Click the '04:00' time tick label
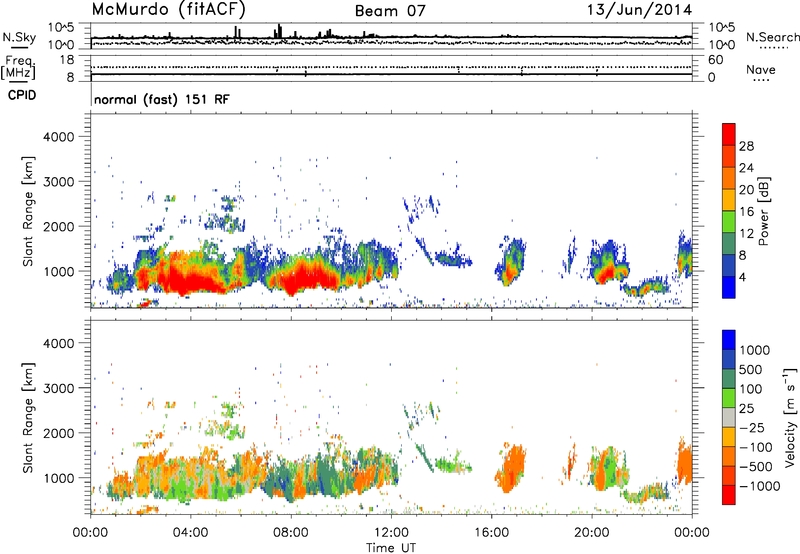800x554 pixels. 190,533
